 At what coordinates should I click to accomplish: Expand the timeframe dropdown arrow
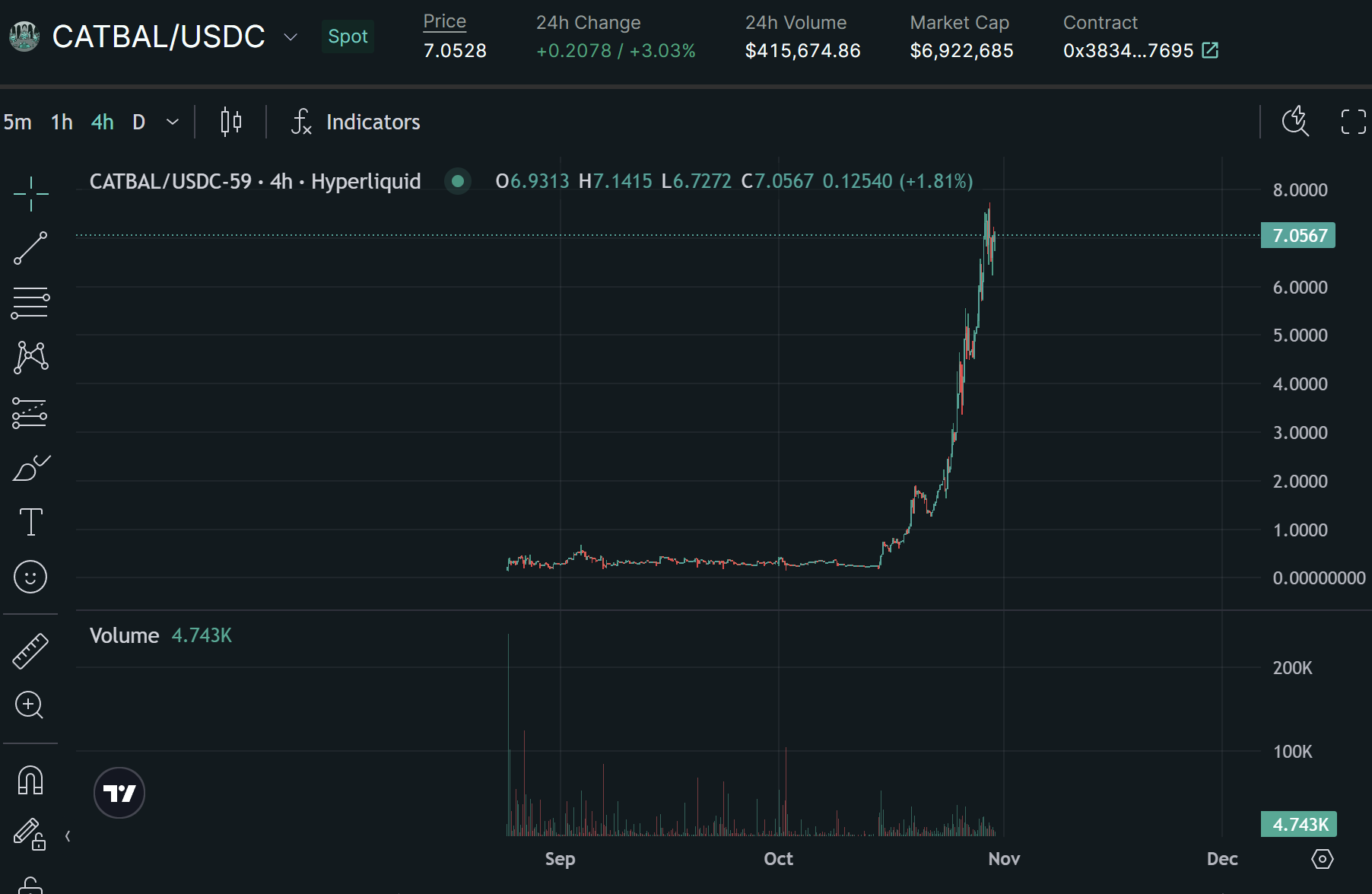(x=173, y=122)
